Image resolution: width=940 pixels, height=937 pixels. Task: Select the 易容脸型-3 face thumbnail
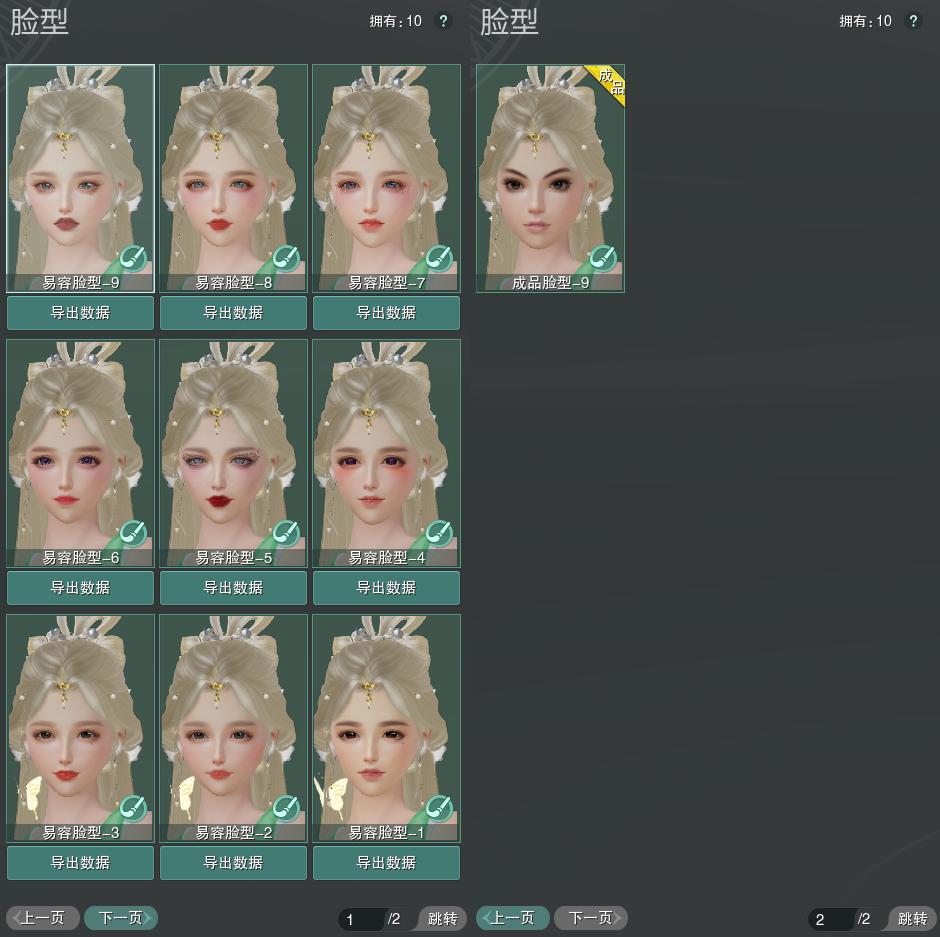80,728
